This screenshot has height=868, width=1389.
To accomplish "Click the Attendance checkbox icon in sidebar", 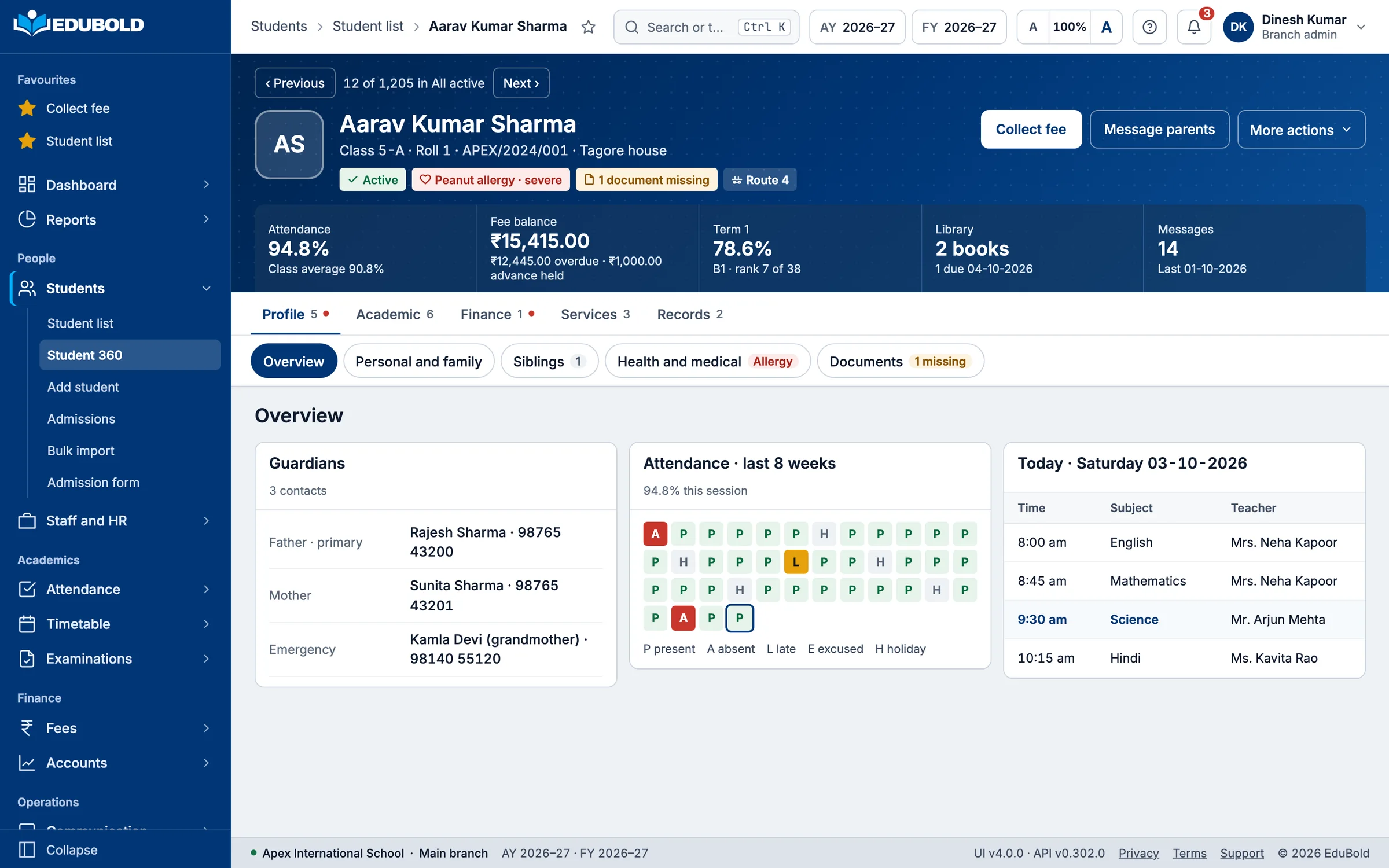I will (27, 589).
